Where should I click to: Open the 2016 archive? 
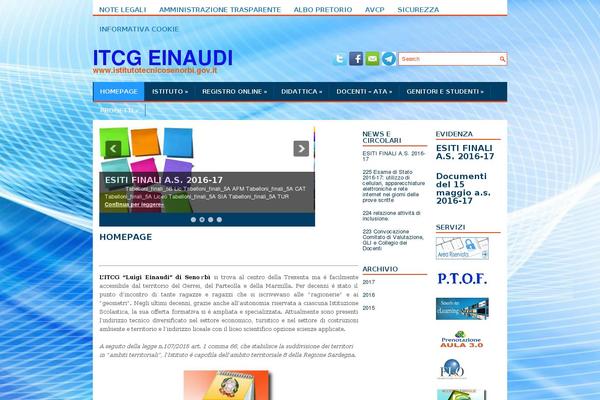point(368,295)
